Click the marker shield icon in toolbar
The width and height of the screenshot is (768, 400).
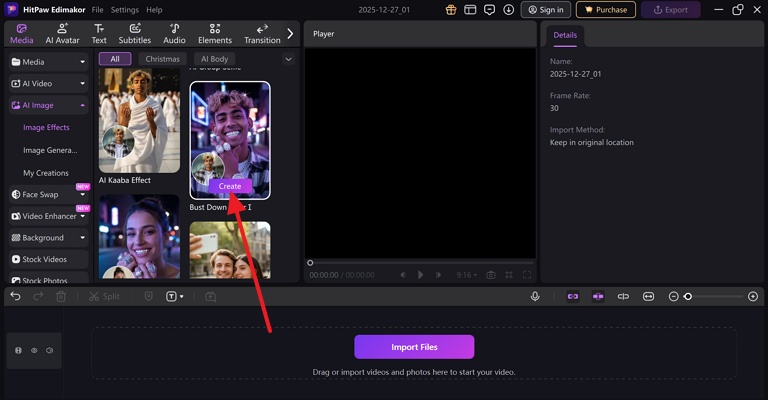point(148,296)
